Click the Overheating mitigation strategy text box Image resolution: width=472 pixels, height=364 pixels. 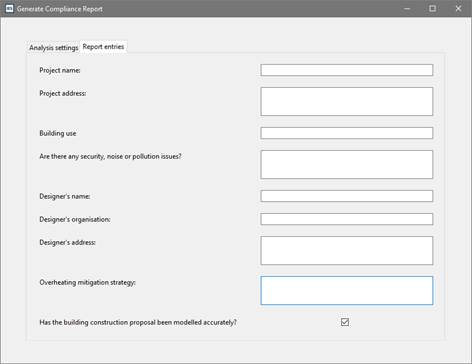(x=347, y=290)
